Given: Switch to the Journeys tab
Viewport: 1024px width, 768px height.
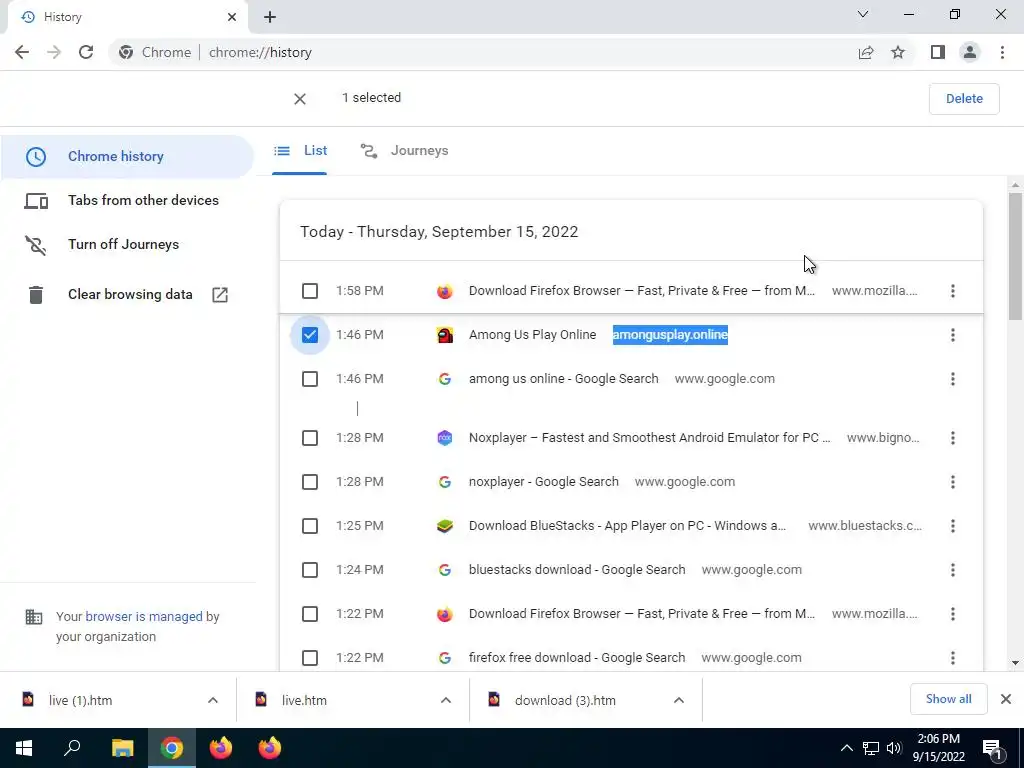Looking at the screenshot, I should click(404, 151).
